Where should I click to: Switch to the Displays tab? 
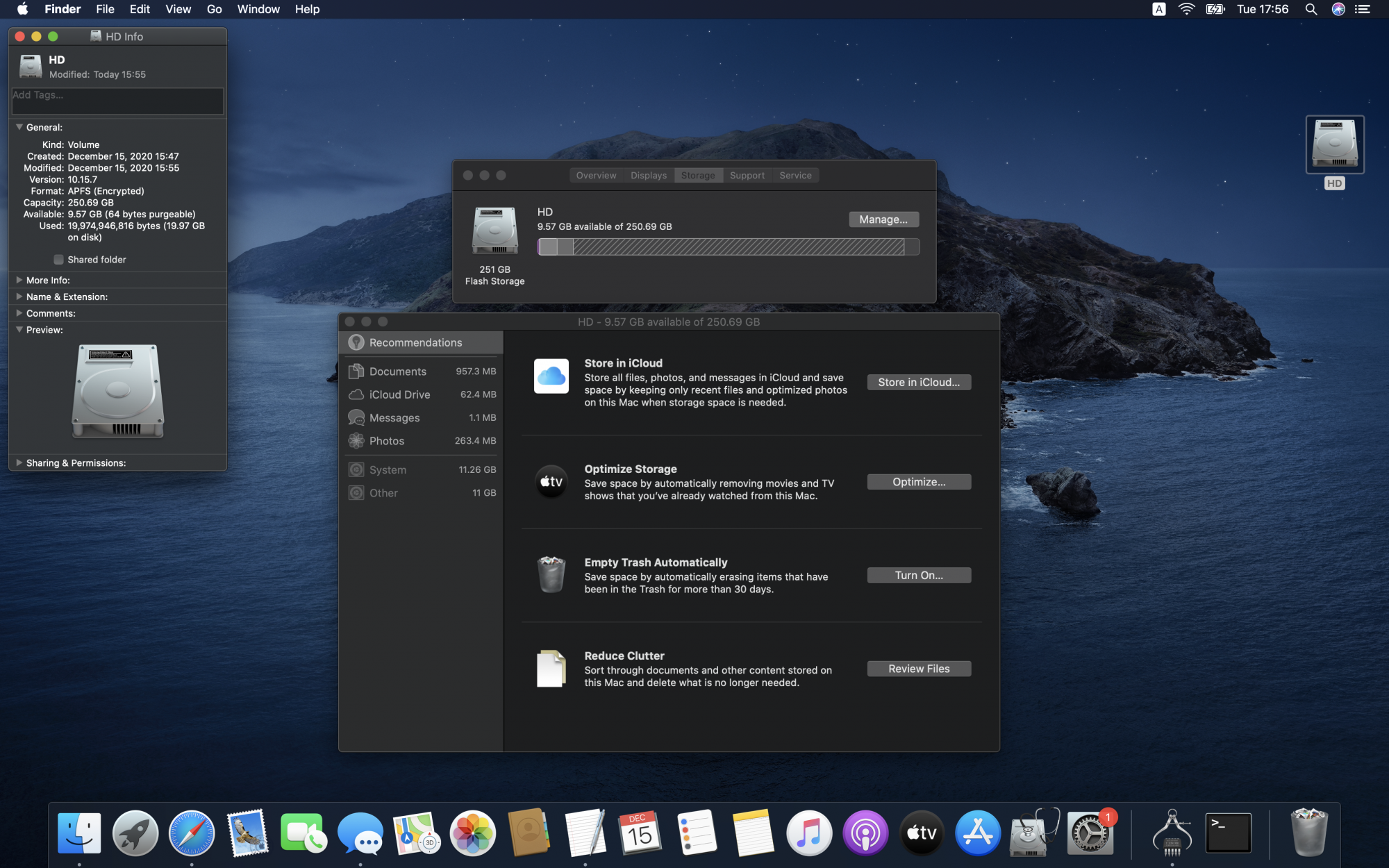(648, 176)
